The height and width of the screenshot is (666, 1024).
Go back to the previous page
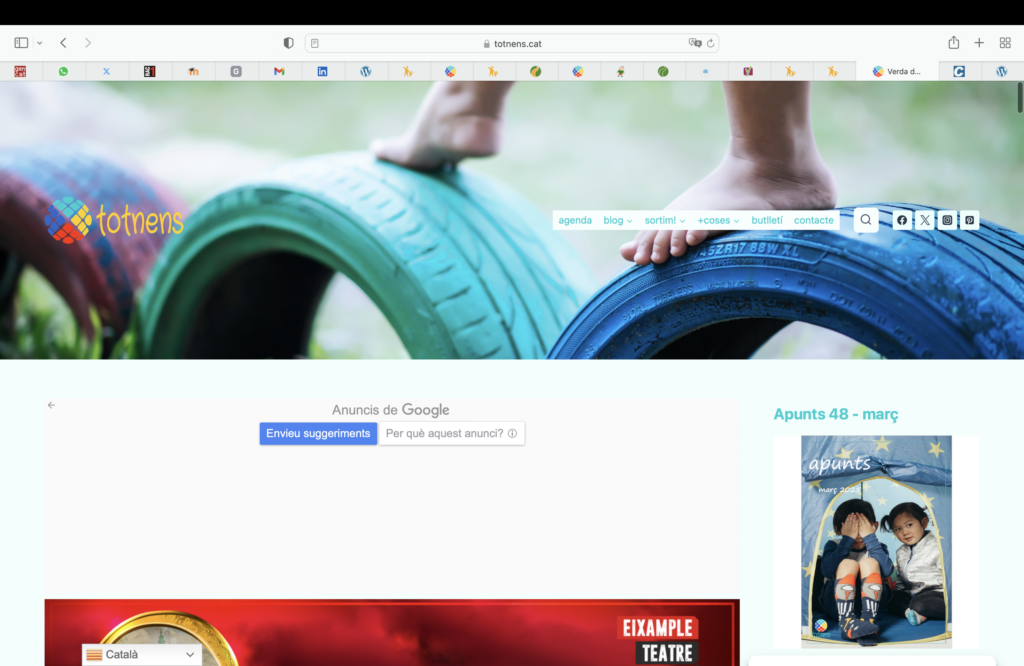[x=63, y=43]
